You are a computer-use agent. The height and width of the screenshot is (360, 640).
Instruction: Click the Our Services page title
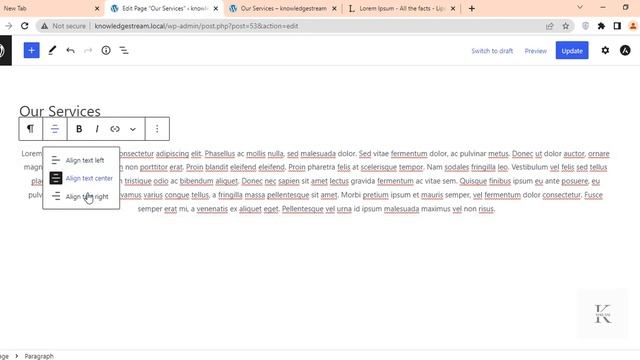point(60,111)
